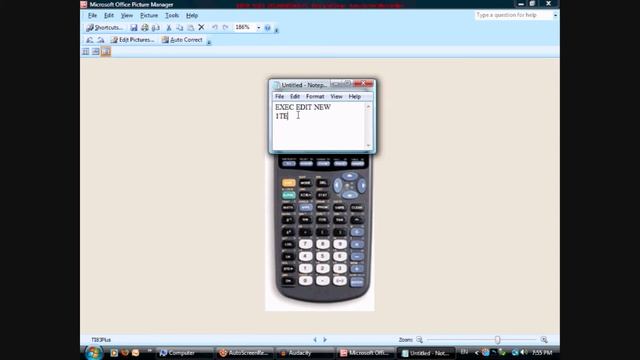Switch to Microsoft Office taskbar button
The height and width of the screenshot is (360, 640).
click(364, 353)
